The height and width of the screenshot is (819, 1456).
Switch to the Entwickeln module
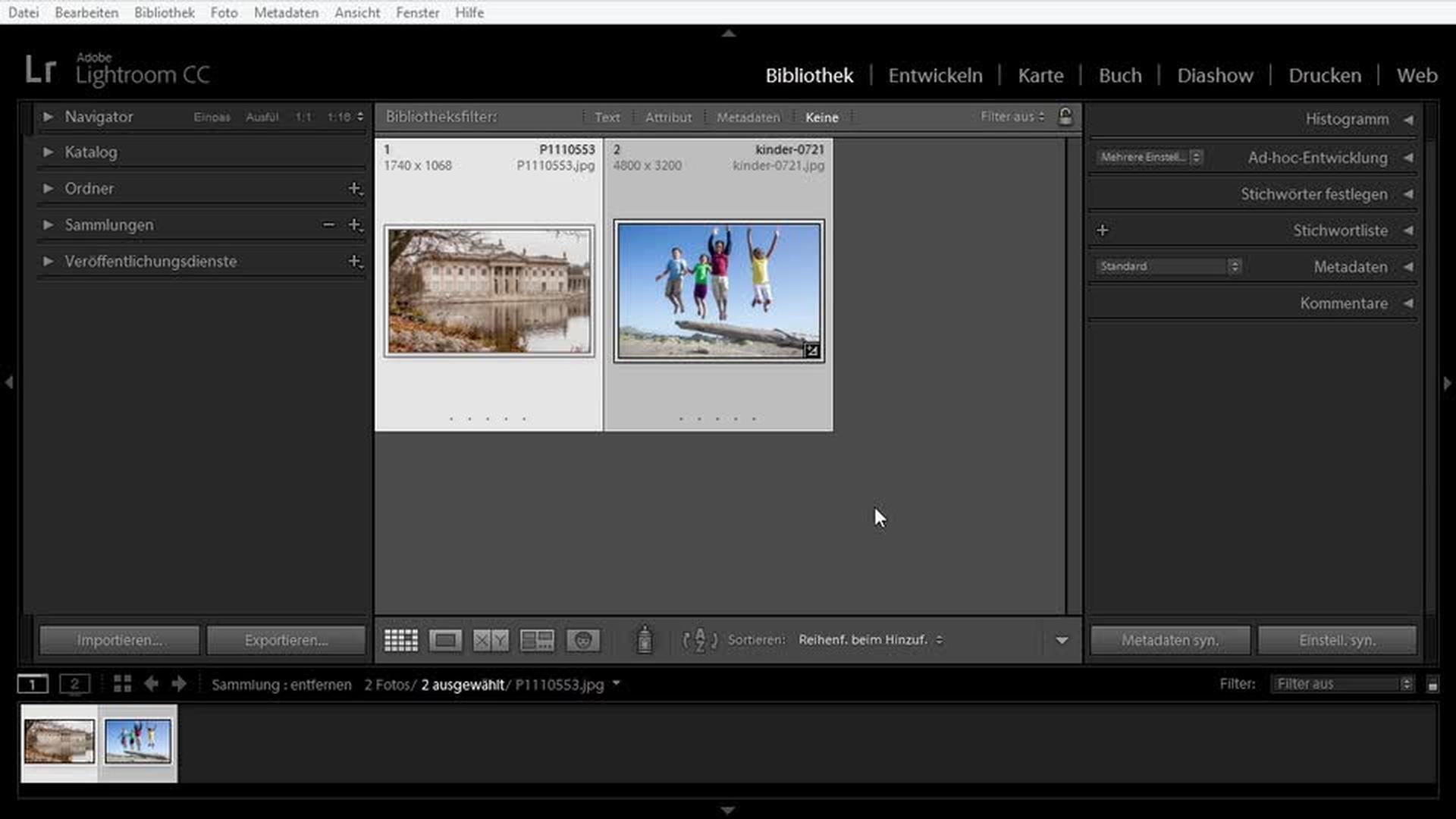click(x=935, y=76)
